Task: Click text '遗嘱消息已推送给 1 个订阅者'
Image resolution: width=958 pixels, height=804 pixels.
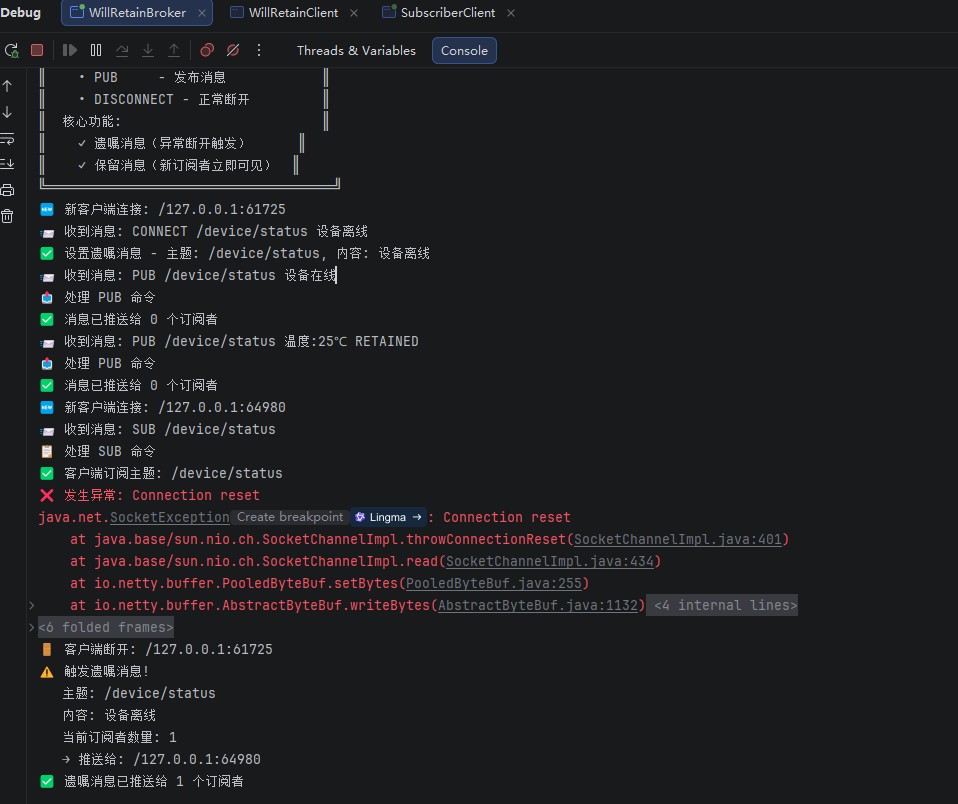Action: point(153,781)
